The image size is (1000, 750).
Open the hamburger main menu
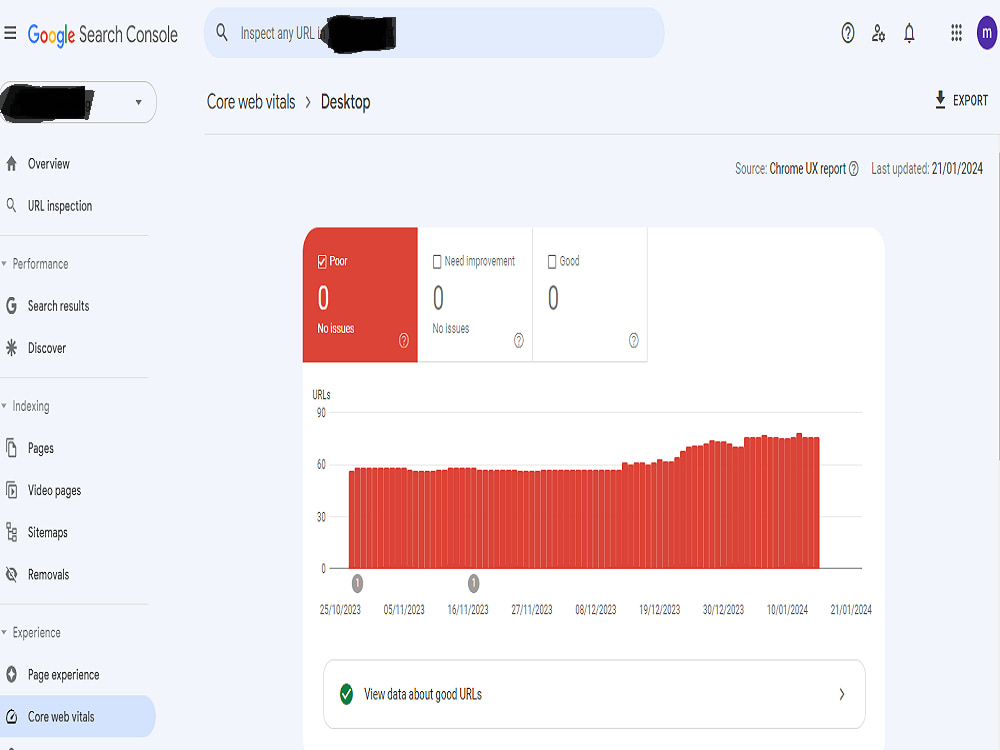(10, 33)
